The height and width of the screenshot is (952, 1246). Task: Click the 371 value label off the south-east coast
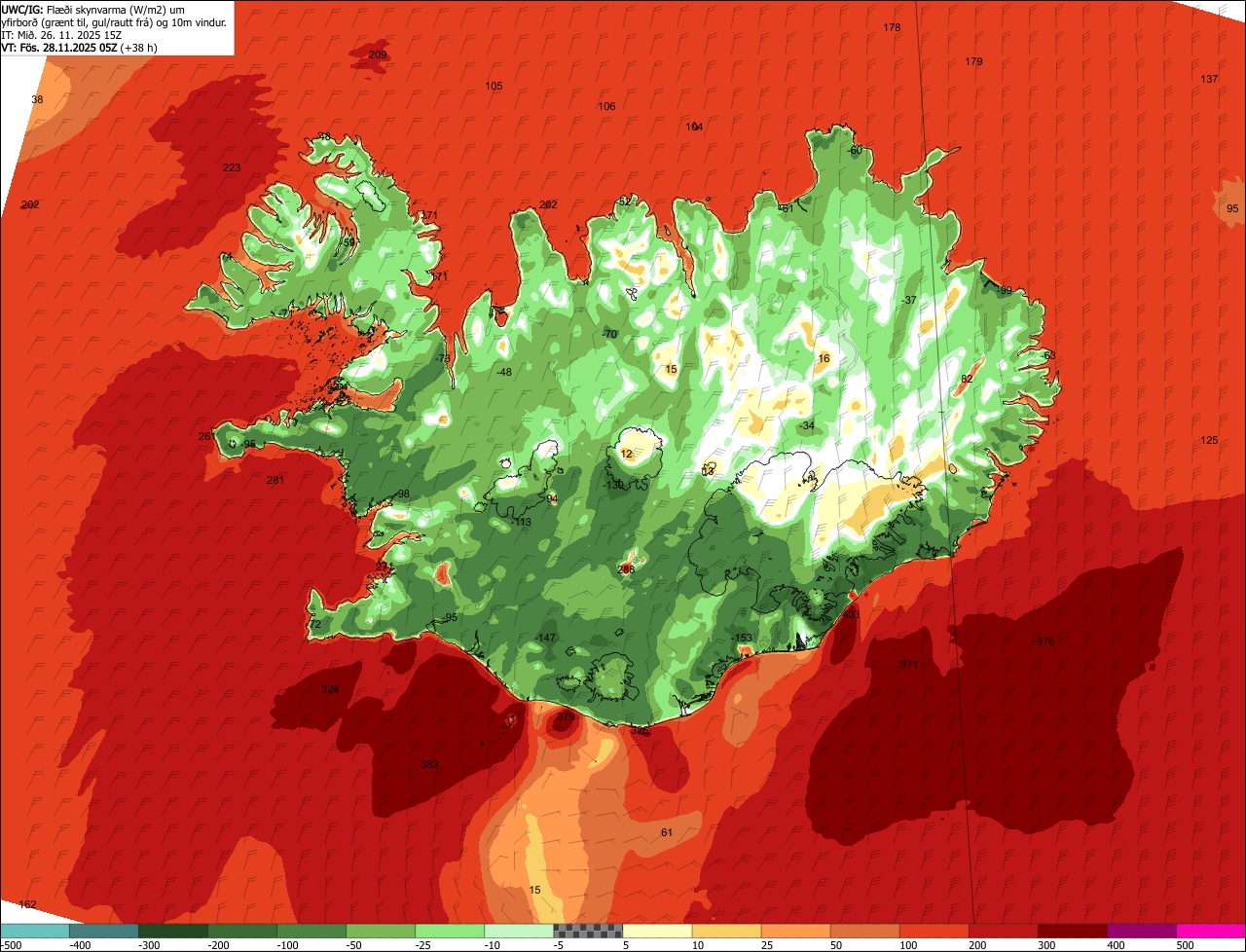(908, 665)
